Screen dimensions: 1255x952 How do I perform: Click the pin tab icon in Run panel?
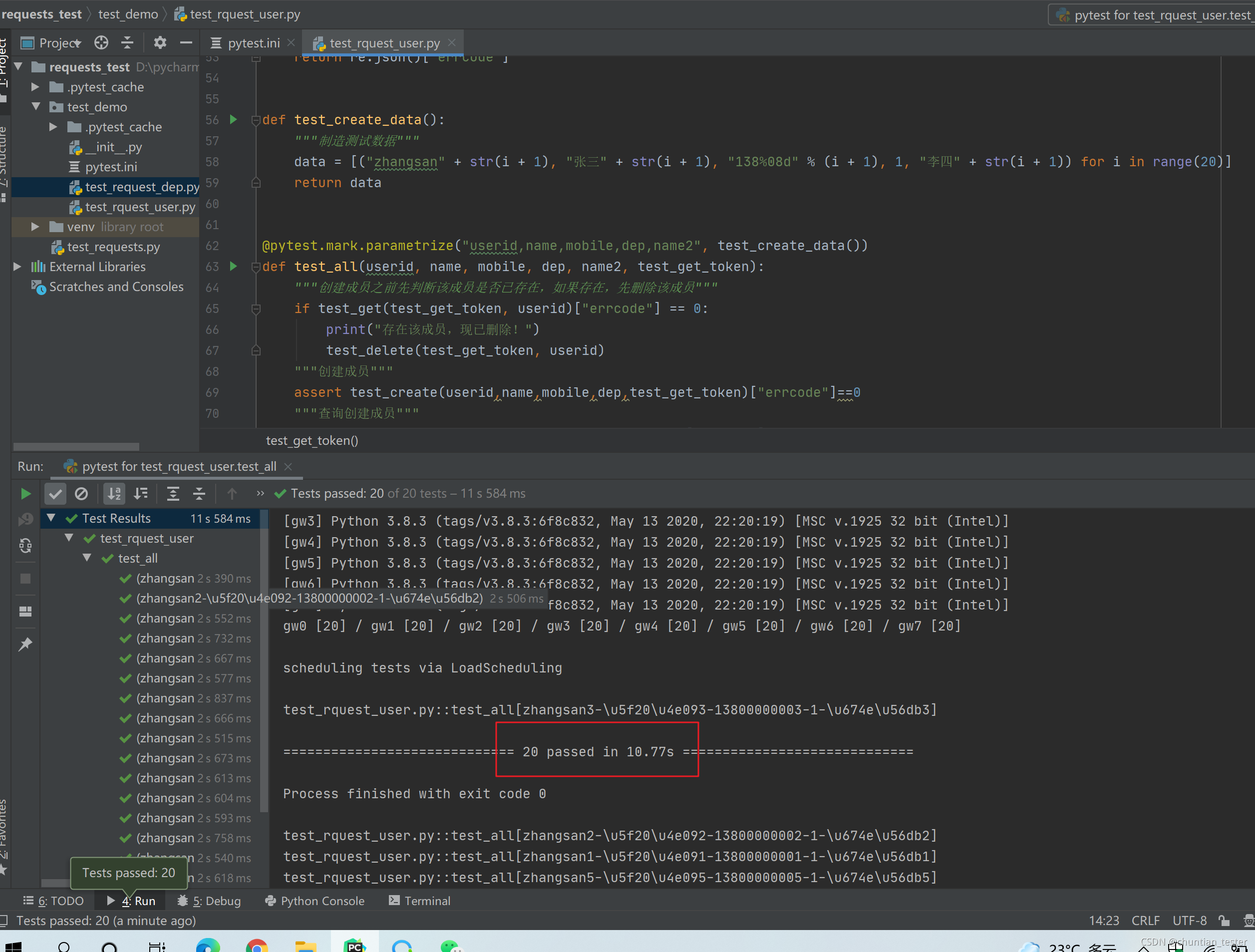(x=25, y=644)
